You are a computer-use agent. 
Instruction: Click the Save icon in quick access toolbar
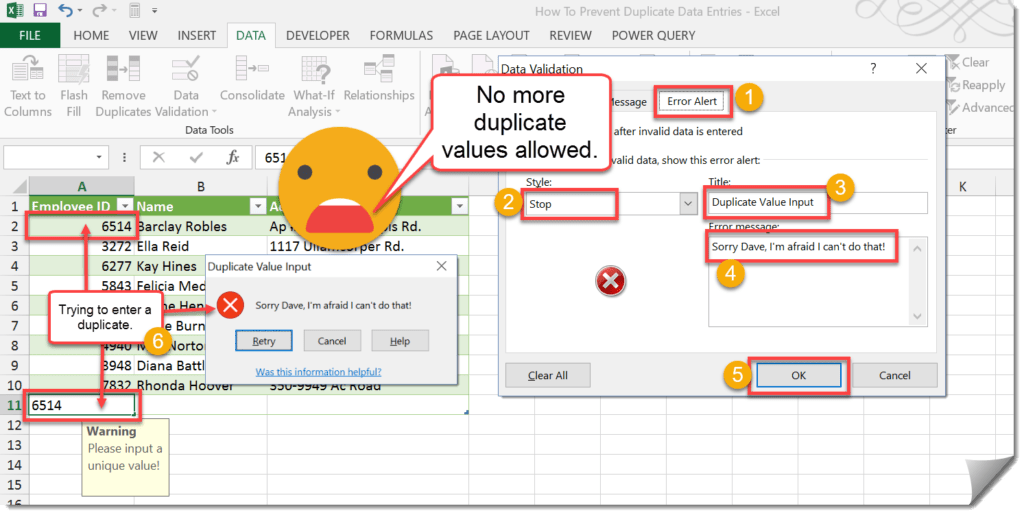click(x=40, y=10)
